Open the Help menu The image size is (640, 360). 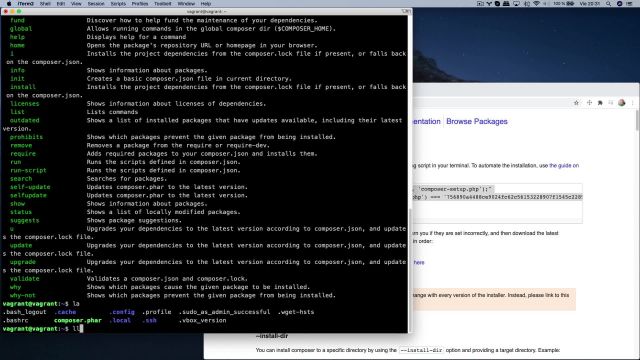(206, 4)
